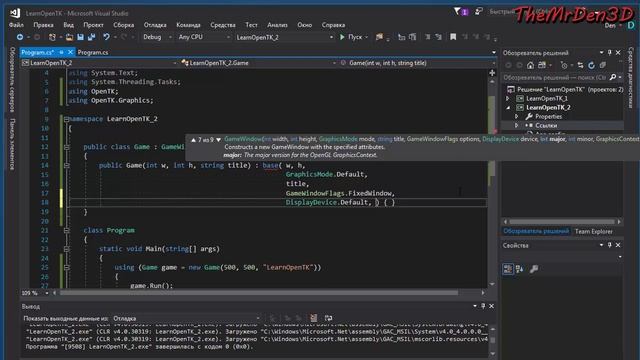The image size is (640, 360).
Task: Click the Undo arrow icon
Action: [x=106, y=37]
